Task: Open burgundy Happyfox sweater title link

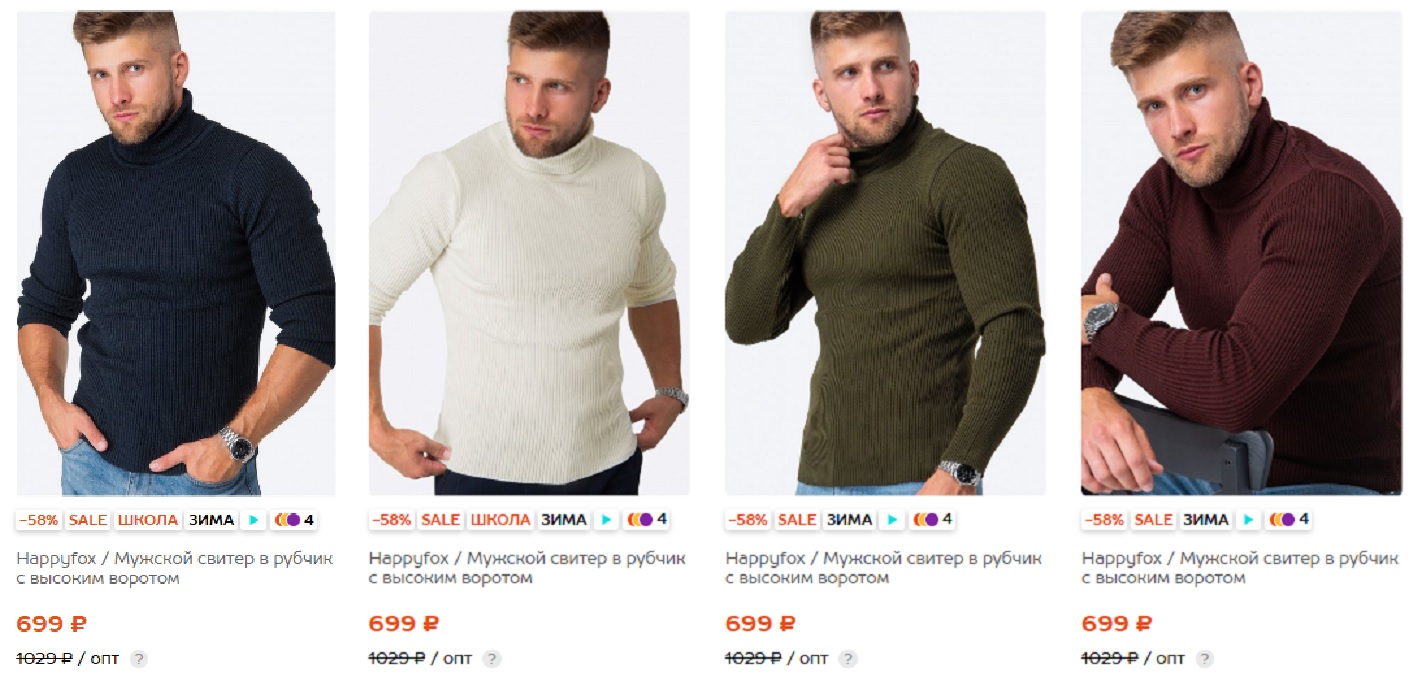Action: pos(1240,568)
